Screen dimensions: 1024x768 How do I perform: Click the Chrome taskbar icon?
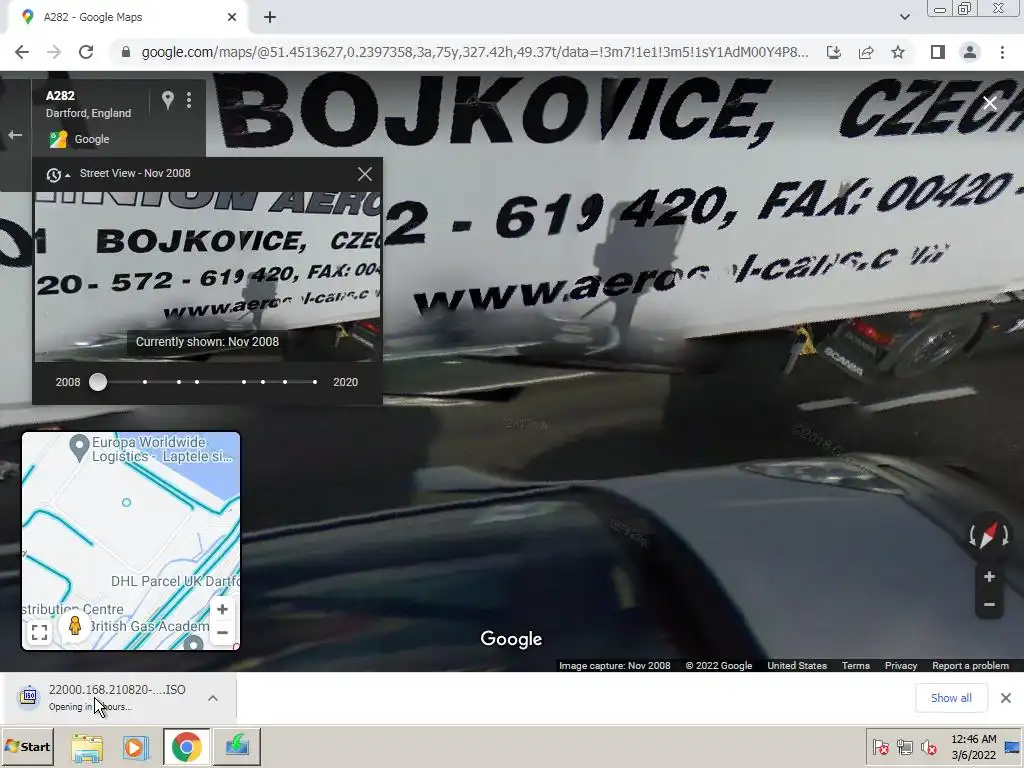186,747
